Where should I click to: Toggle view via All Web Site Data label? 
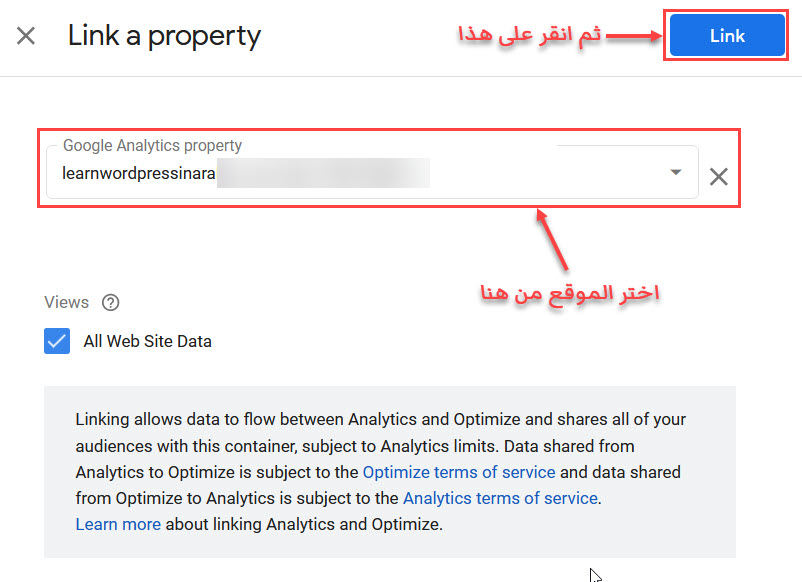pyautogui.click(x=147, y=341)
